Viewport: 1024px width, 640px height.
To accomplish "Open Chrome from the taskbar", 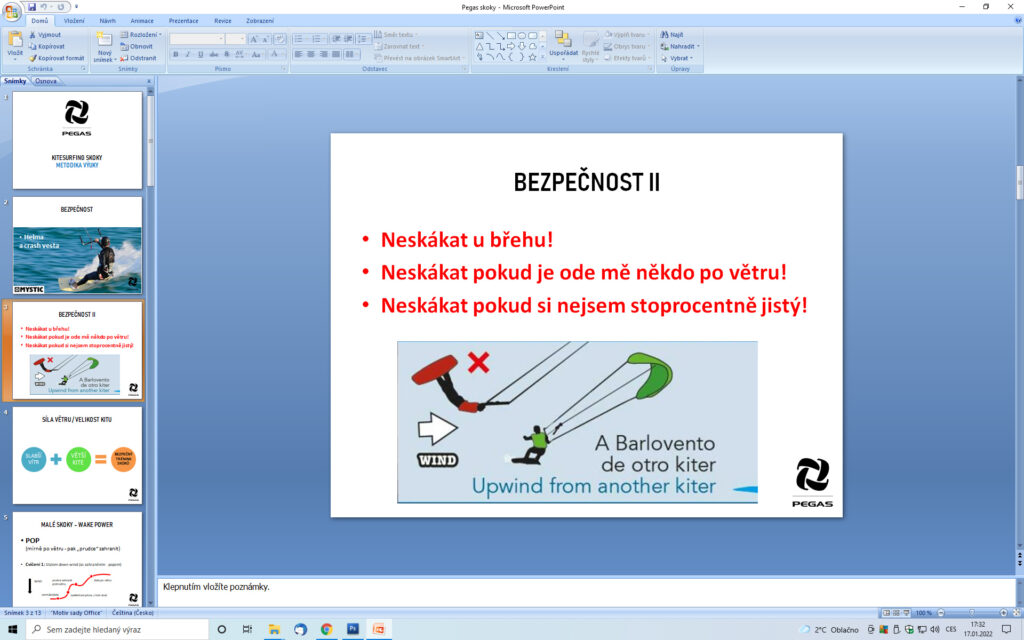I will click(327, 630).
